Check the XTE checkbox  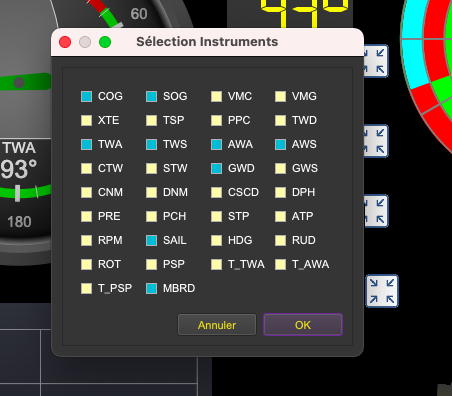87,120
